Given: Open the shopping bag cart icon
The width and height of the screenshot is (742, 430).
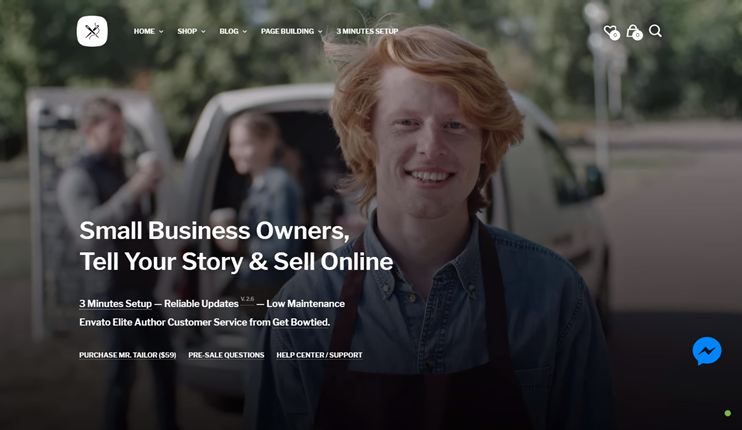Looking at the screenshot, I should 634,32.
